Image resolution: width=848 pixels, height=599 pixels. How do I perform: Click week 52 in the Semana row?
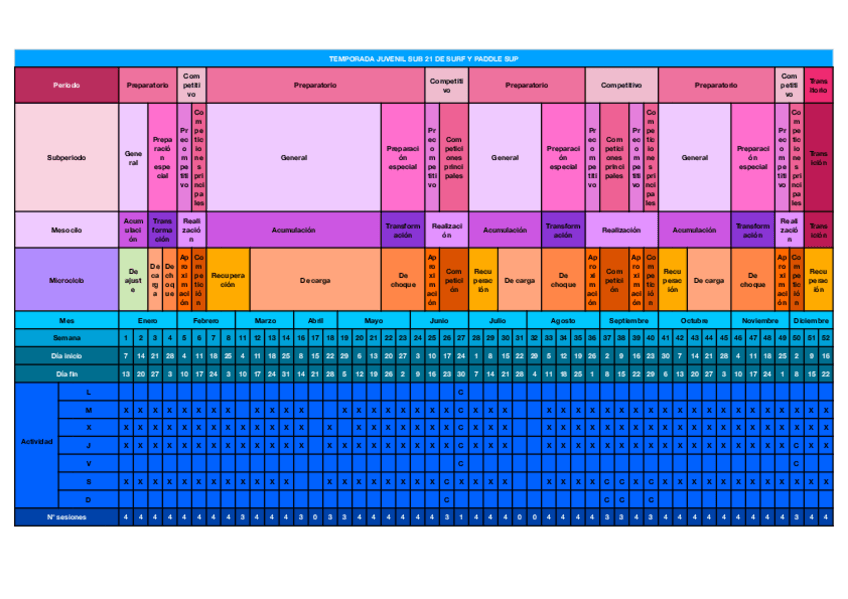826,338
